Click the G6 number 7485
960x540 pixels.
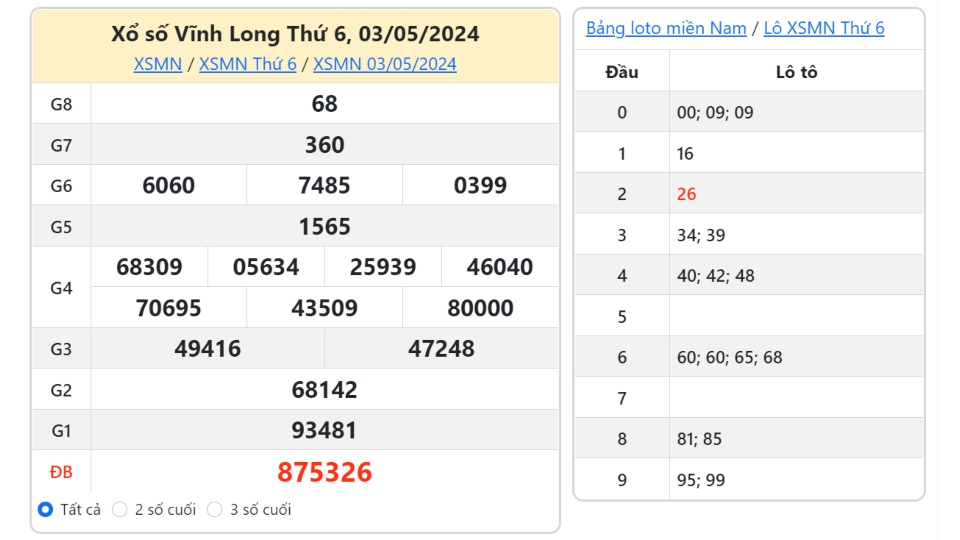(x=325, y=186)
